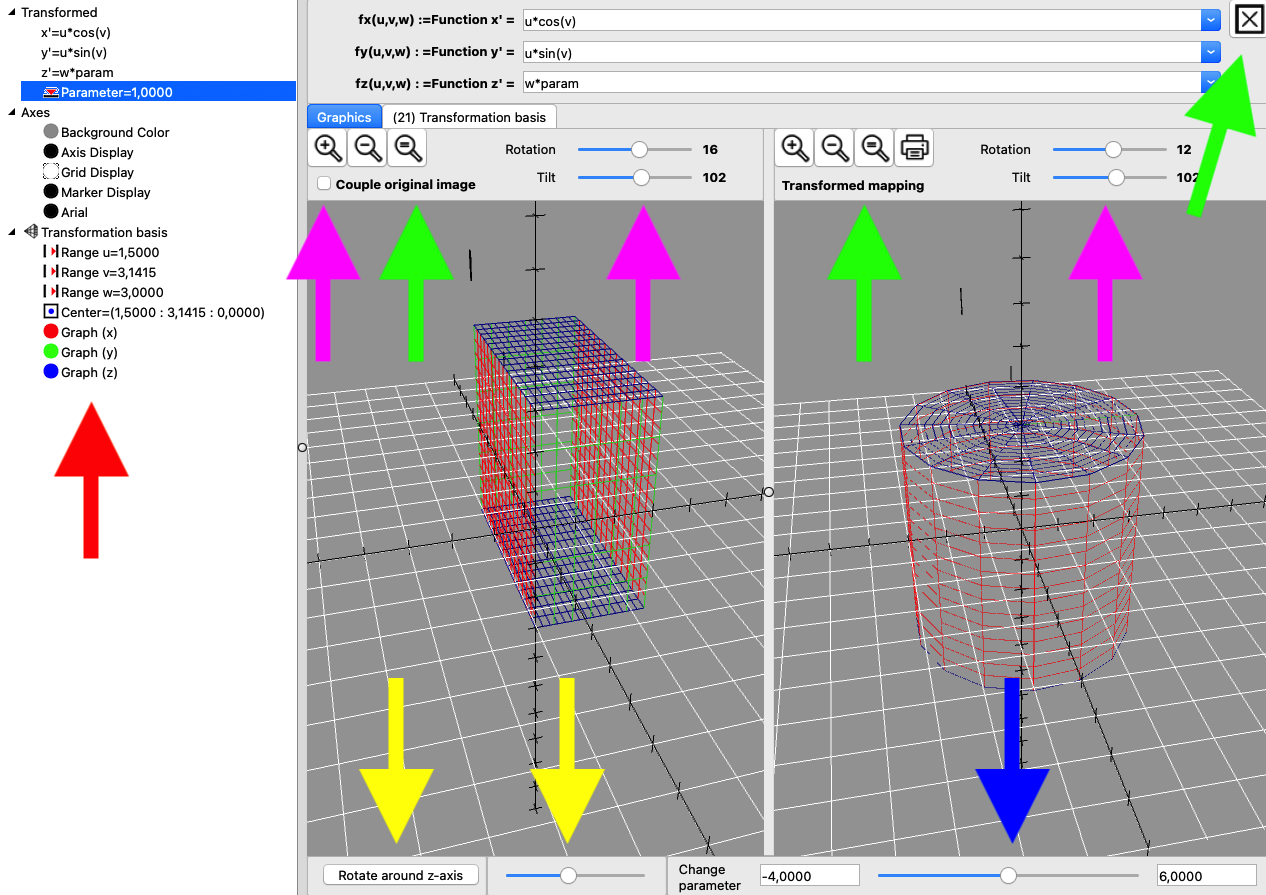Open the Function y' dropdown list
1266x895 pixels.
coord(1211,52)
